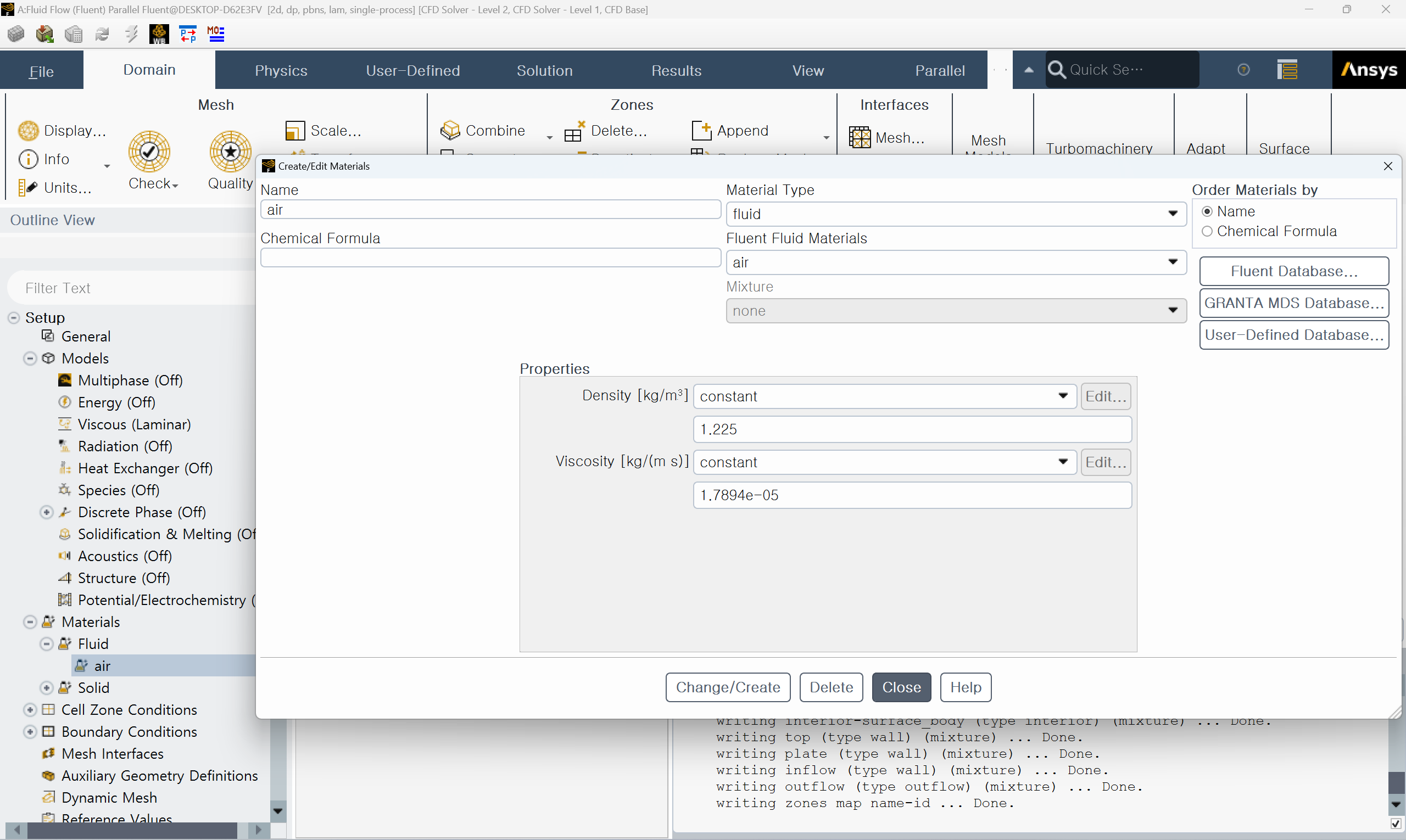The image size is (1406, 840).
Task: Click the Quick Search magnifier icon
Action: 1056,70
